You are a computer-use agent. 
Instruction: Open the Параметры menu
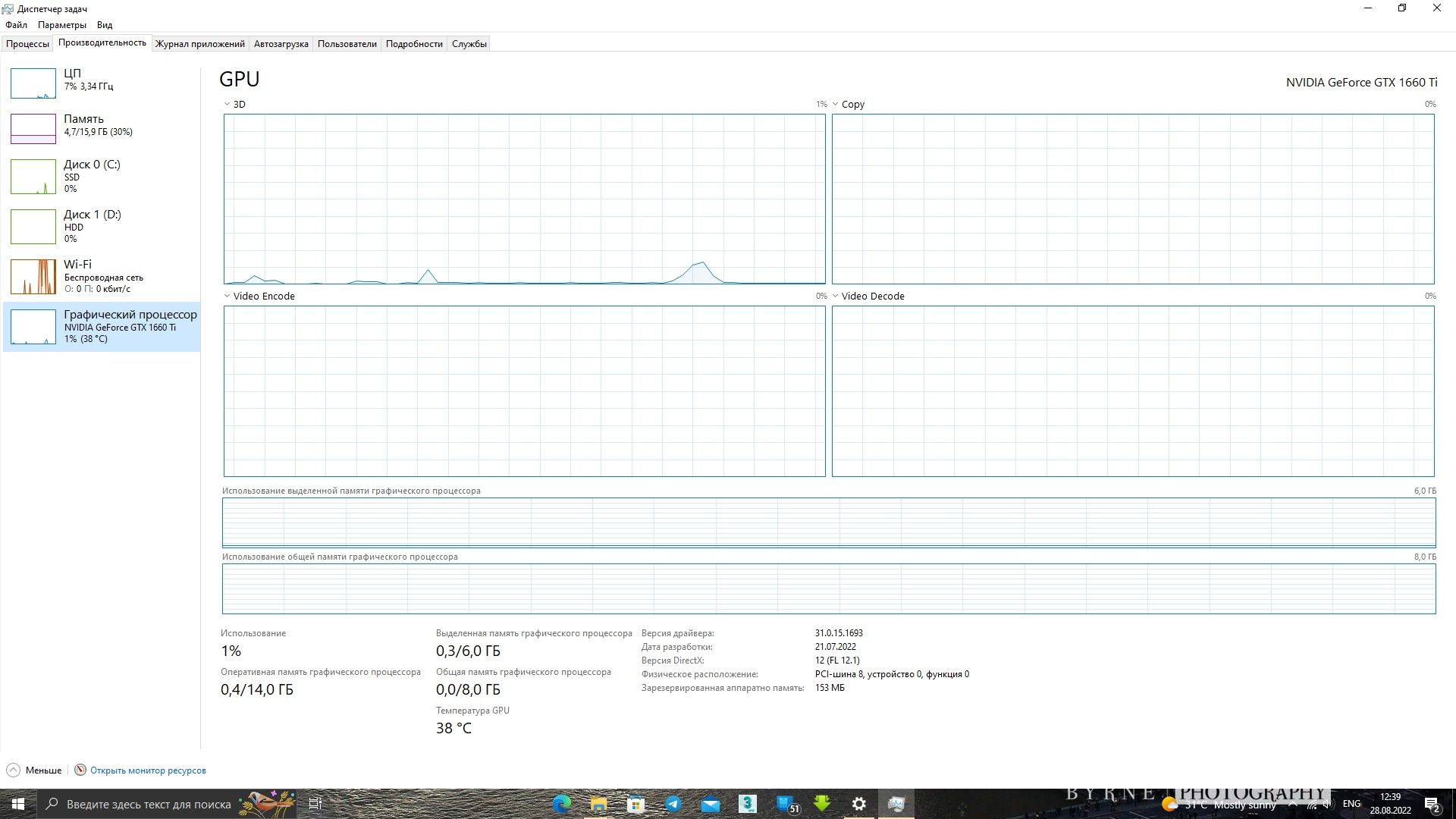point(62,25)
